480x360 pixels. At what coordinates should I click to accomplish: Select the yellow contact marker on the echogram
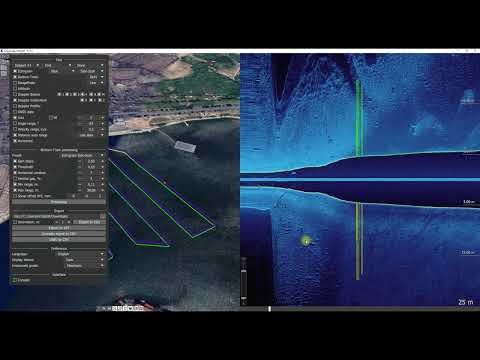[306, 240]
